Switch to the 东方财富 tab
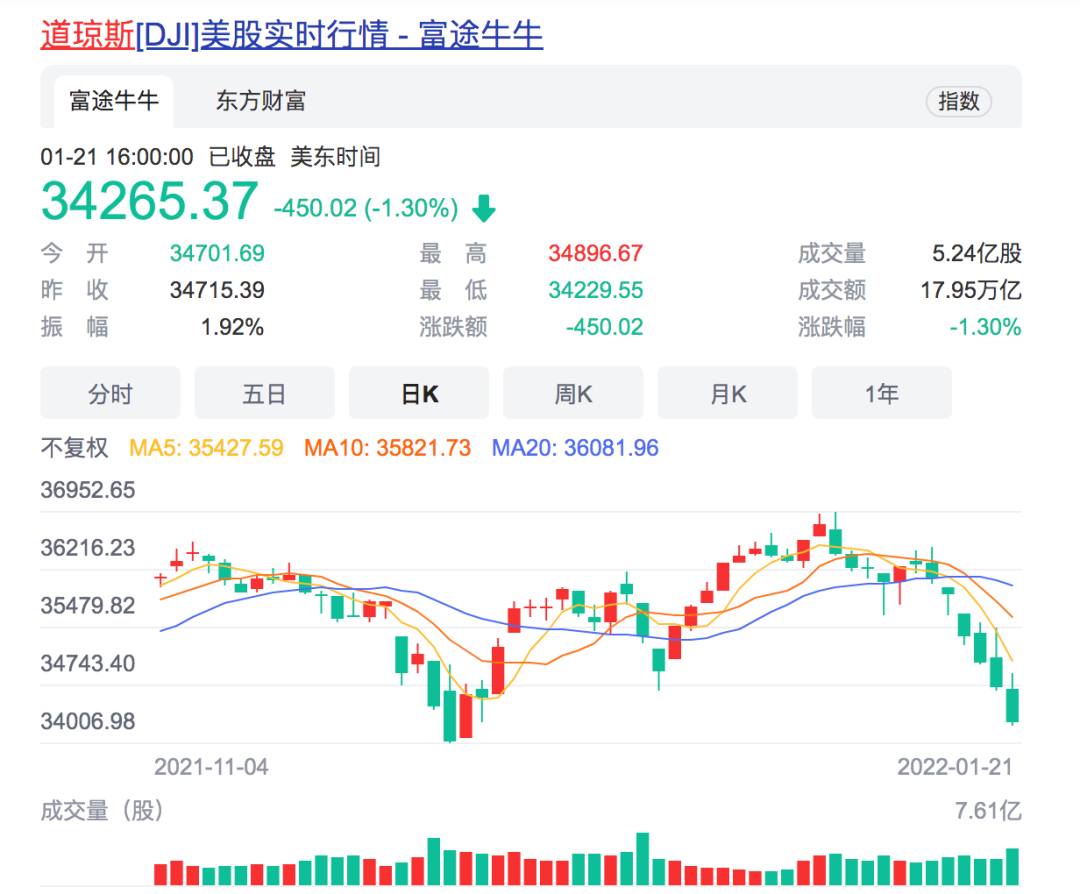1080x894 pixels. (x=260, y=101)
